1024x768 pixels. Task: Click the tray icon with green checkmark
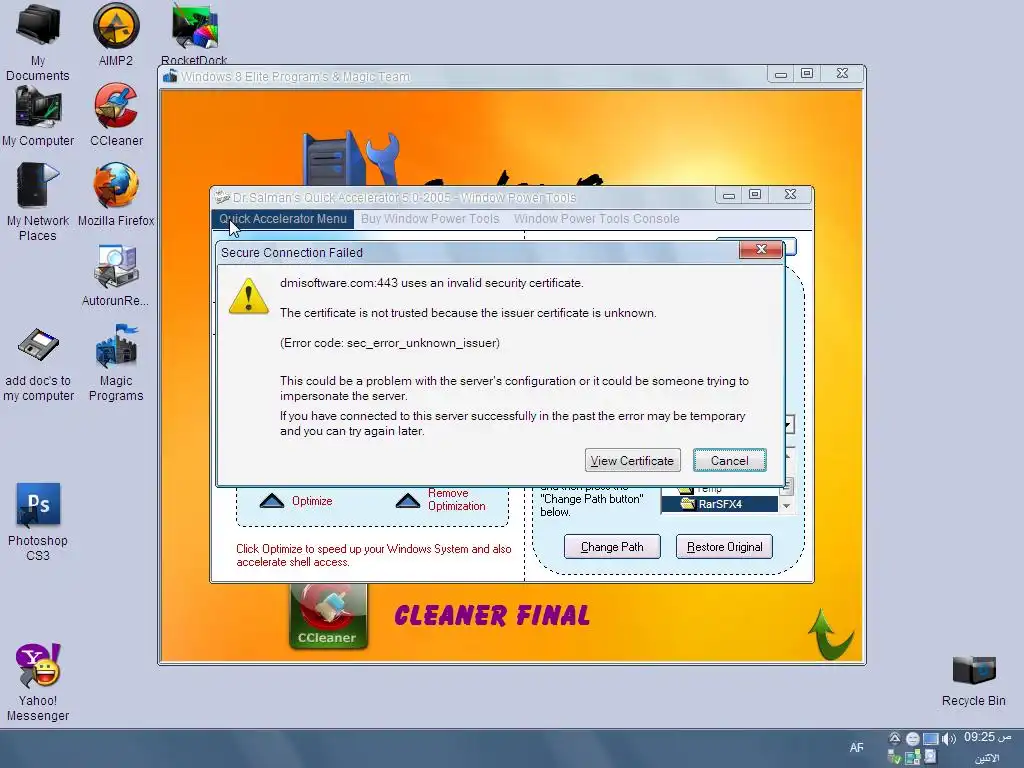[x=895, y=758]
